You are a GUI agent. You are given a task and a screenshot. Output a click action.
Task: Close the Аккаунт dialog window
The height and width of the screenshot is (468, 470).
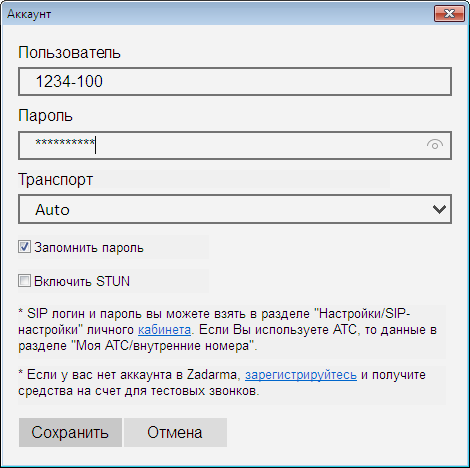point(449,14)
